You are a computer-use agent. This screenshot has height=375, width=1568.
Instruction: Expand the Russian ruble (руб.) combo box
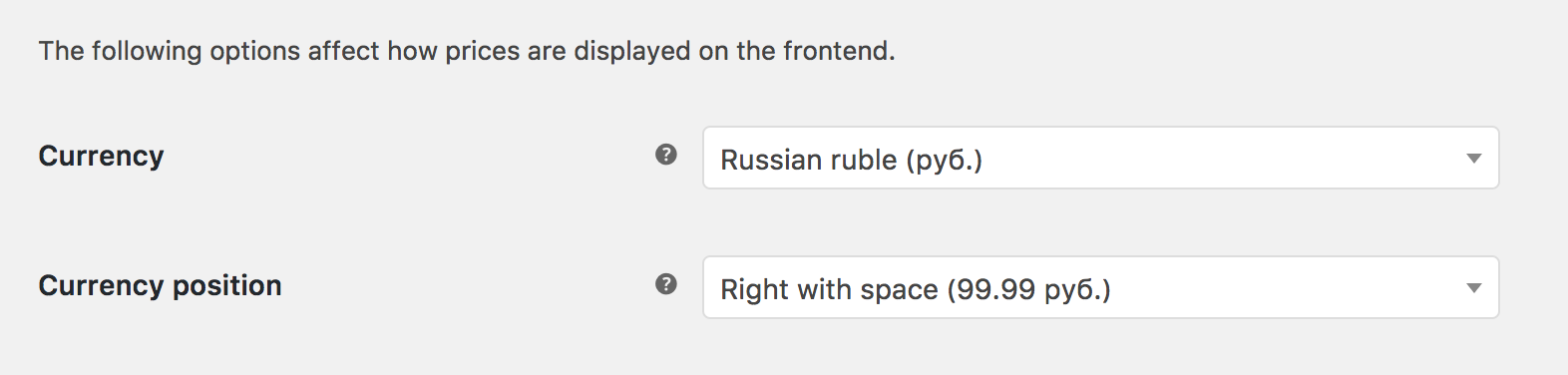[1101, 158]
